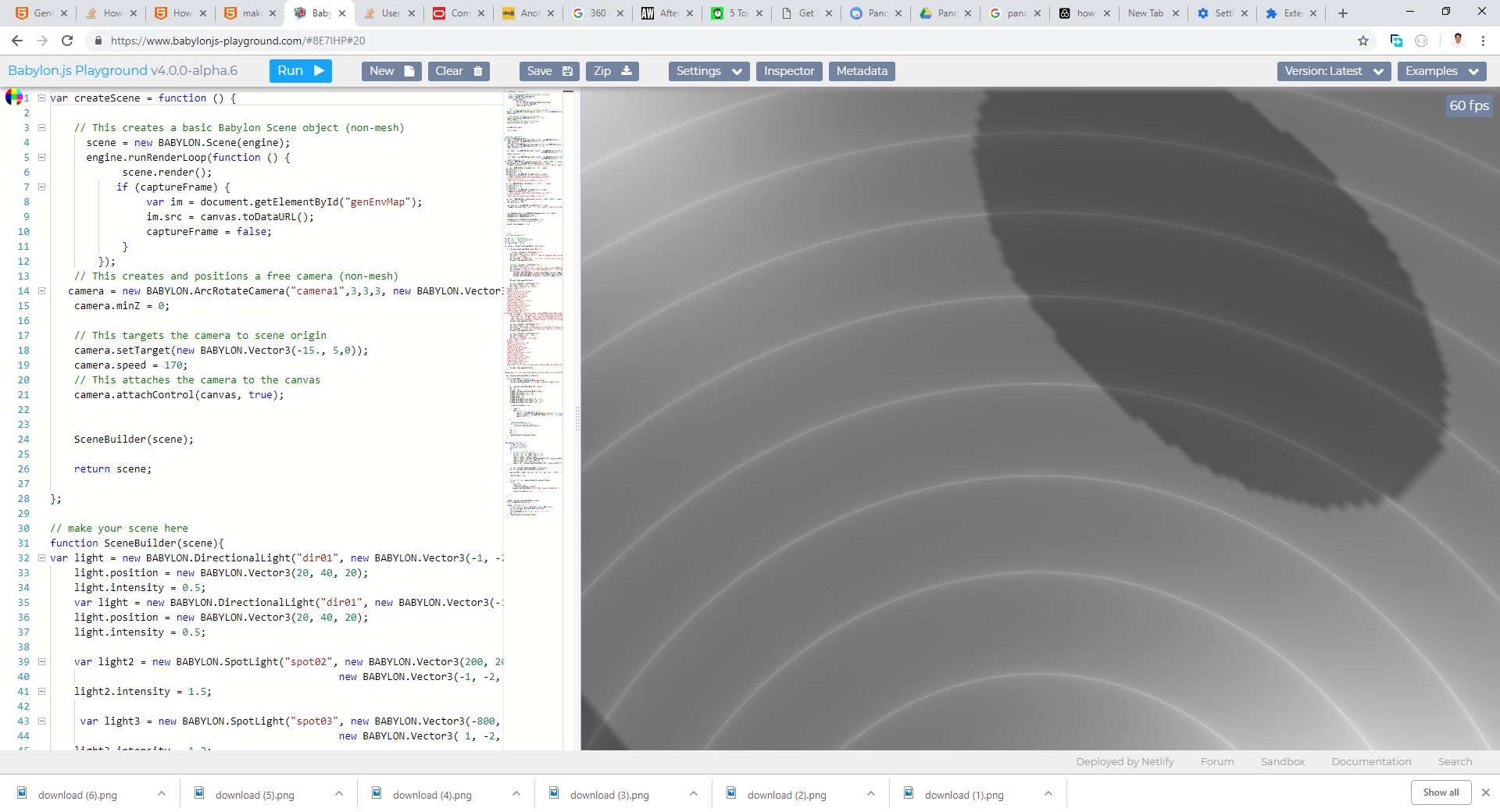Click the download (3).png file icon
Image resolution: width=1500 pixels, height=812 pixels.
point(554,793)
